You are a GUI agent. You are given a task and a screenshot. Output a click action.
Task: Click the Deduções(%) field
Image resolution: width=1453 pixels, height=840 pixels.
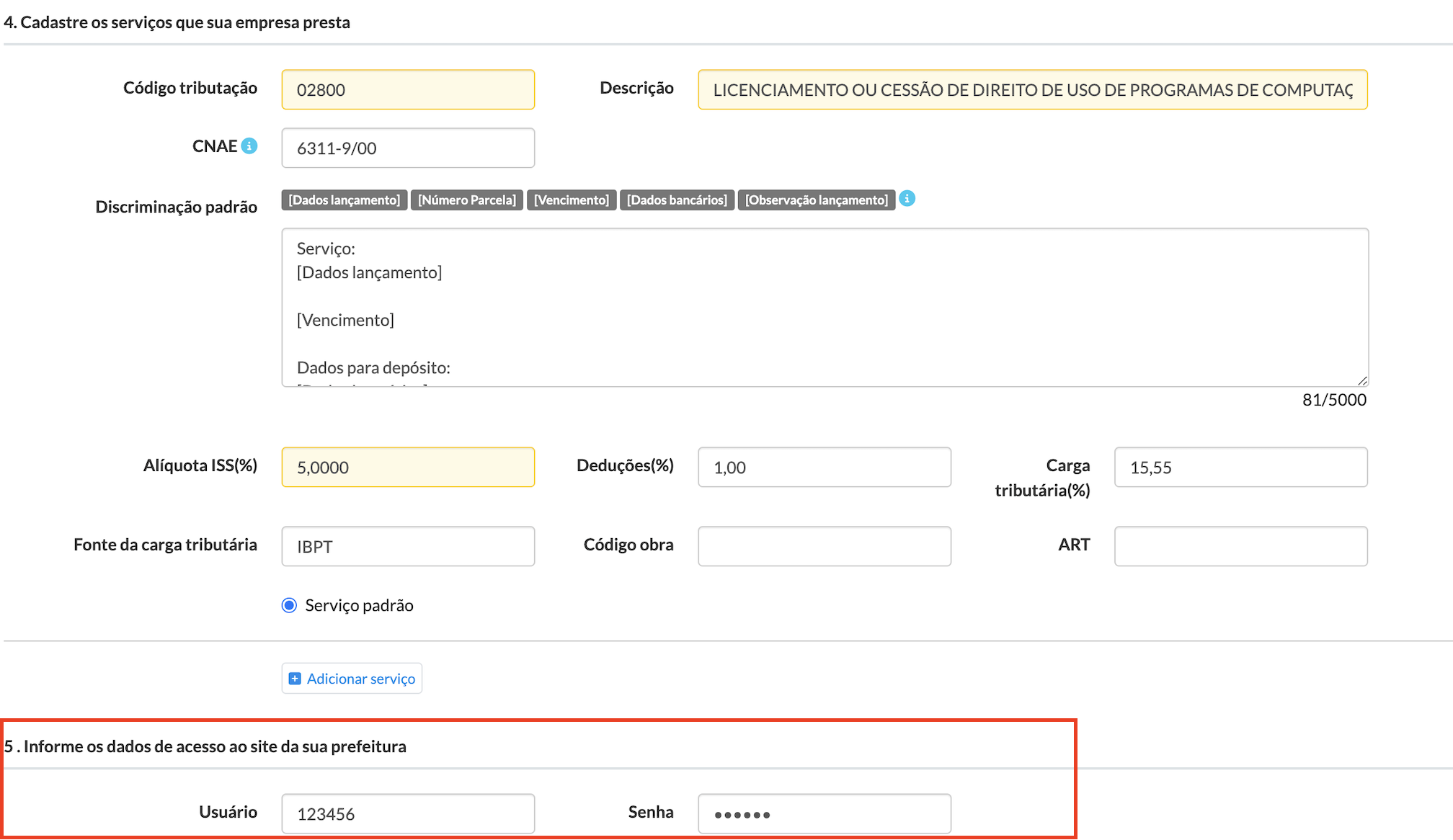(x=825, y=468)
